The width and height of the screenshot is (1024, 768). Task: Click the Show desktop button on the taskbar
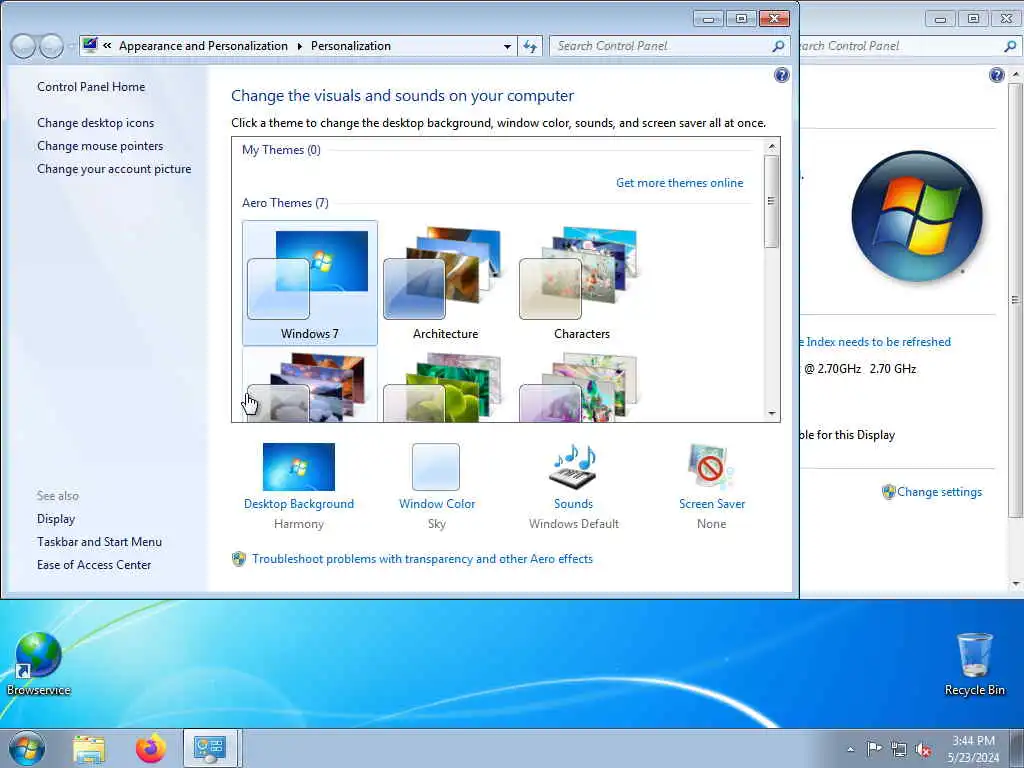(1016, 748)
